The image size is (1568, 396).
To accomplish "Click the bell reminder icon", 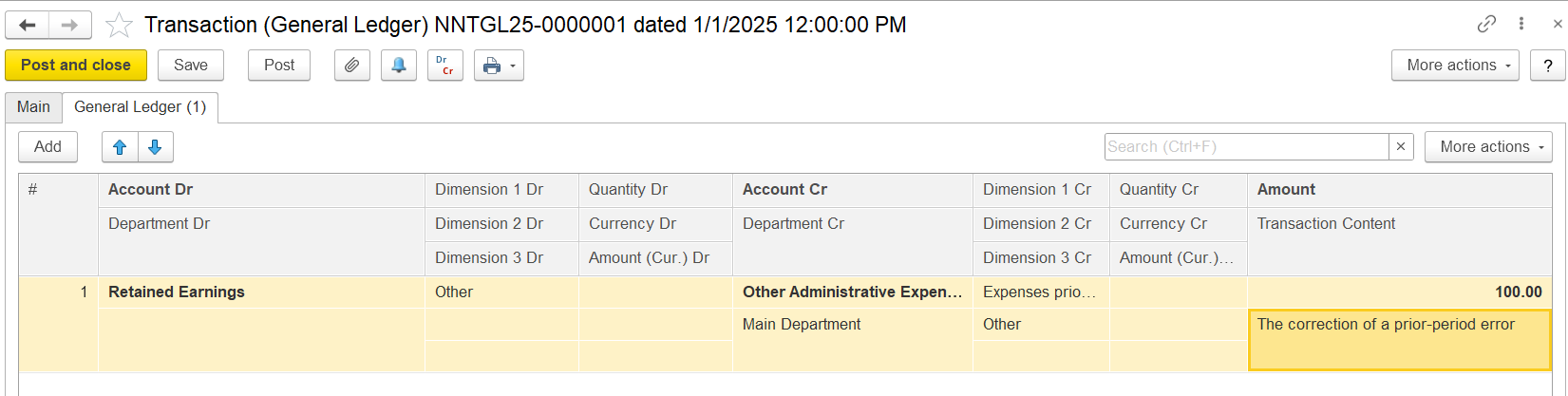I will click(399, 66).
